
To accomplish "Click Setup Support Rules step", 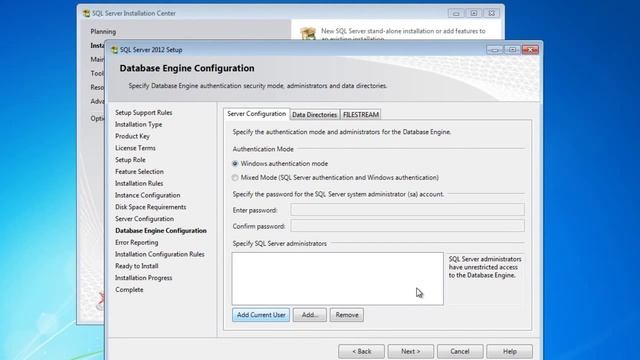I will (x=143, y=113).
